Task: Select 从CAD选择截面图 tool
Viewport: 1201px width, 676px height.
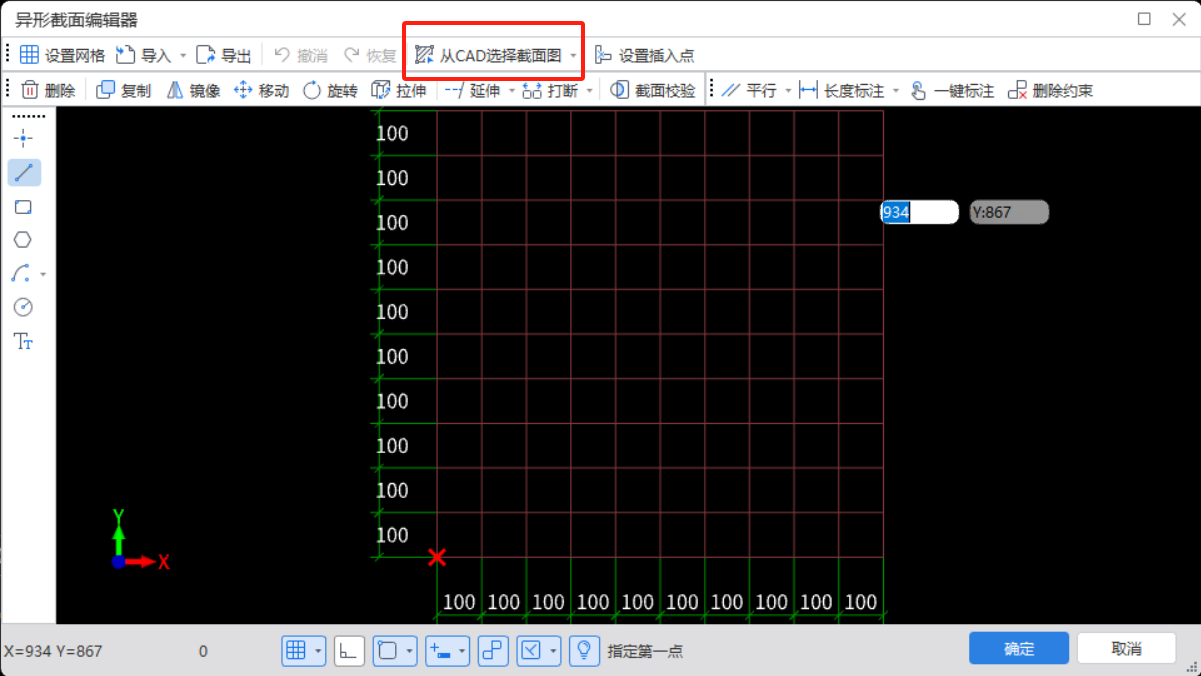Action: click(x=488, y=55)
